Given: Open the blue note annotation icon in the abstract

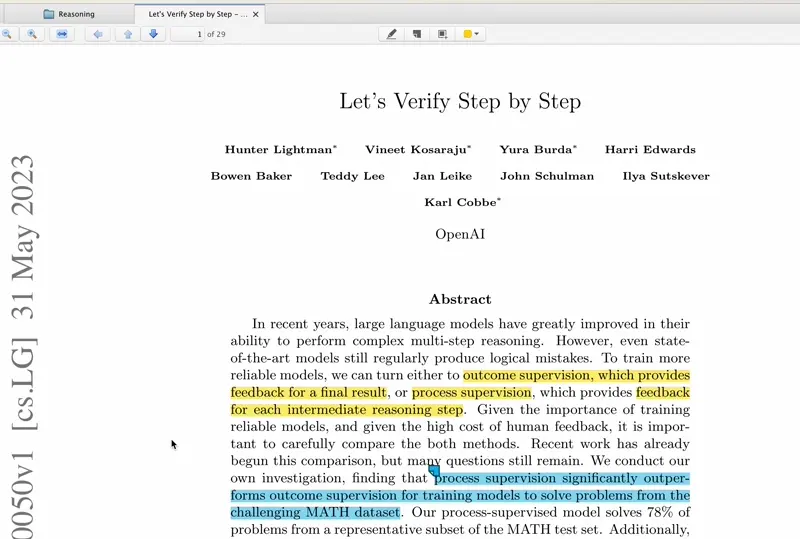Looking at the screenshot, I should (x=434, y=471).
